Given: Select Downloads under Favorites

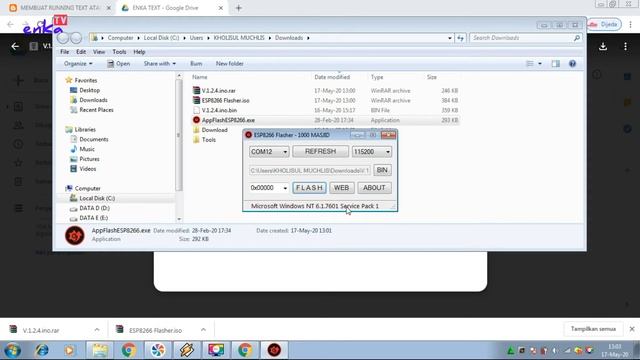Looking at the screenshot, I should pyautogui.click(x=93, y=100).
